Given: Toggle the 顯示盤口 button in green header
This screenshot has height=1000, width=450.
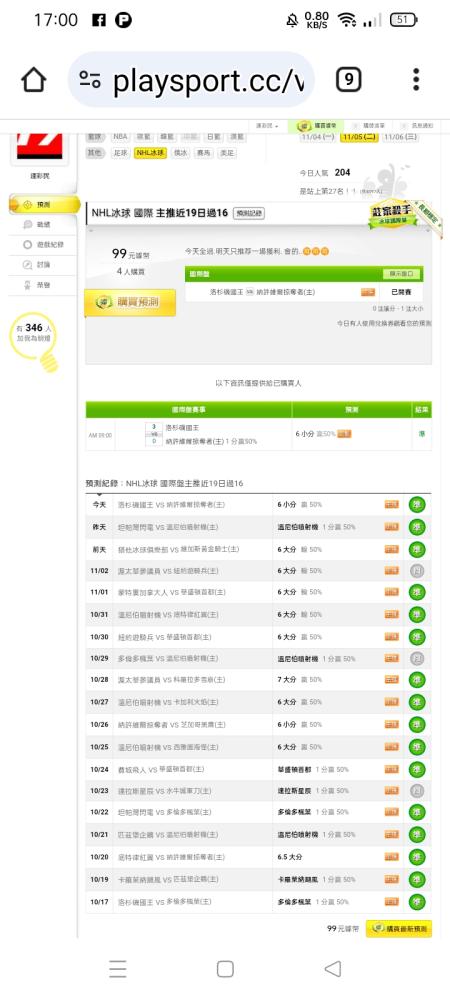Looking at the screenshot, I should pyautogui.click(x=402, y=274).
